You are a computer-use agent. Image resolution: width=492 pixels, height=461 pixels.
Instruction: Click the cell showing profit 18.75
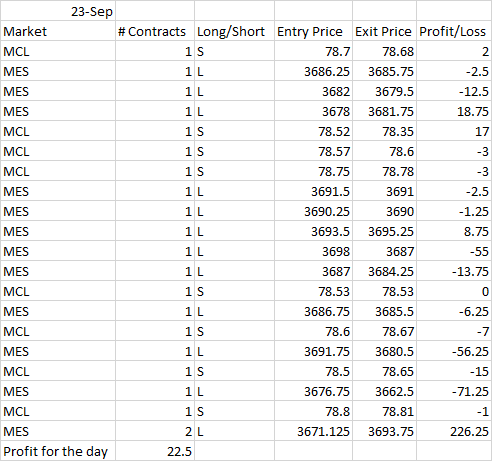454,111
